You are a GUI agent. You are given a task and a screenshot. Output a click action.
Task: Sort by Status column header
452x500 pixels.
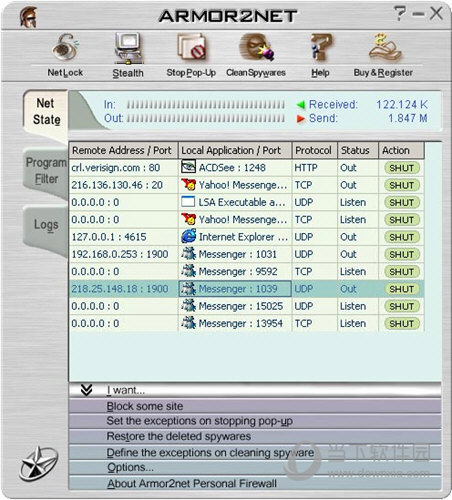tap(358, 150)
